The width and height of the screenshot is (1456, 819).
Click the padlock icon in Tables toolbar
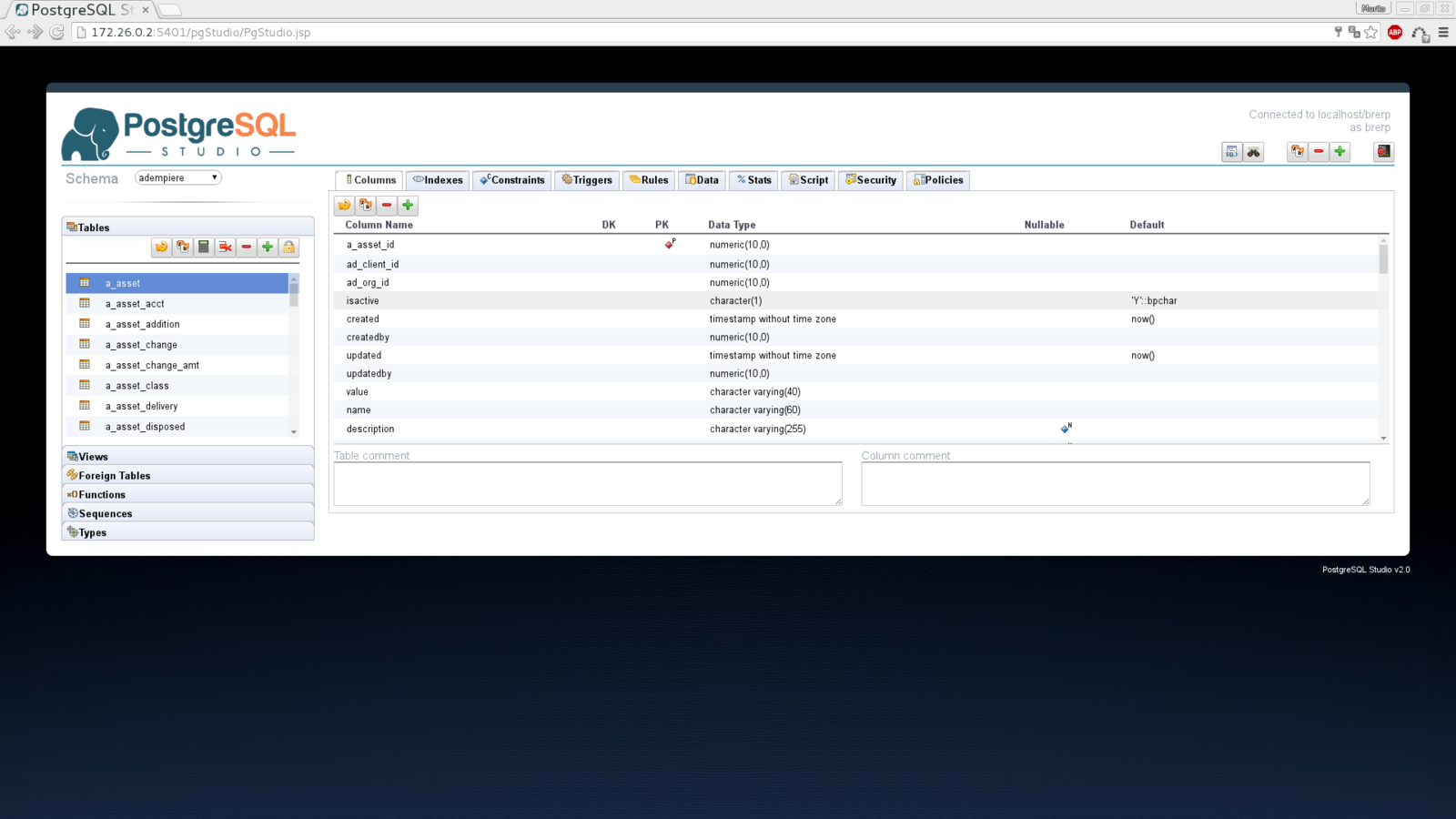288,248
